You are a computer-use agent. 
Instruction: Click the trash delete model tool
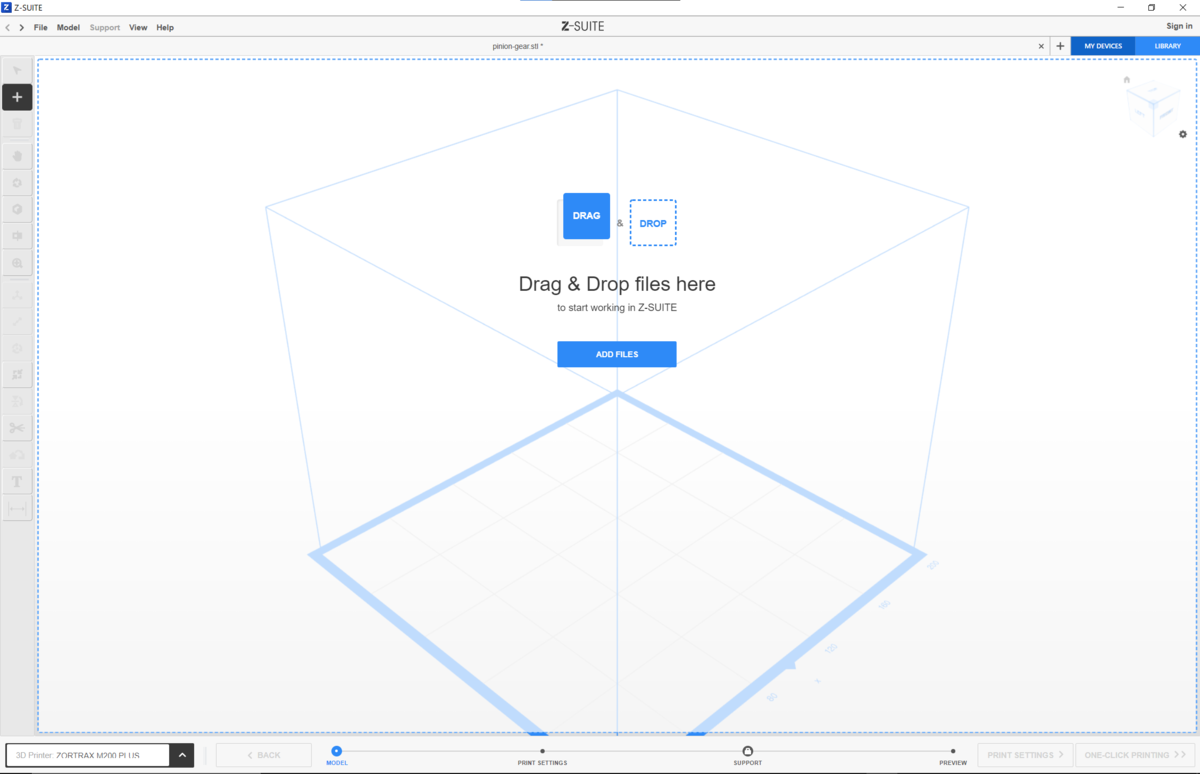17,125
